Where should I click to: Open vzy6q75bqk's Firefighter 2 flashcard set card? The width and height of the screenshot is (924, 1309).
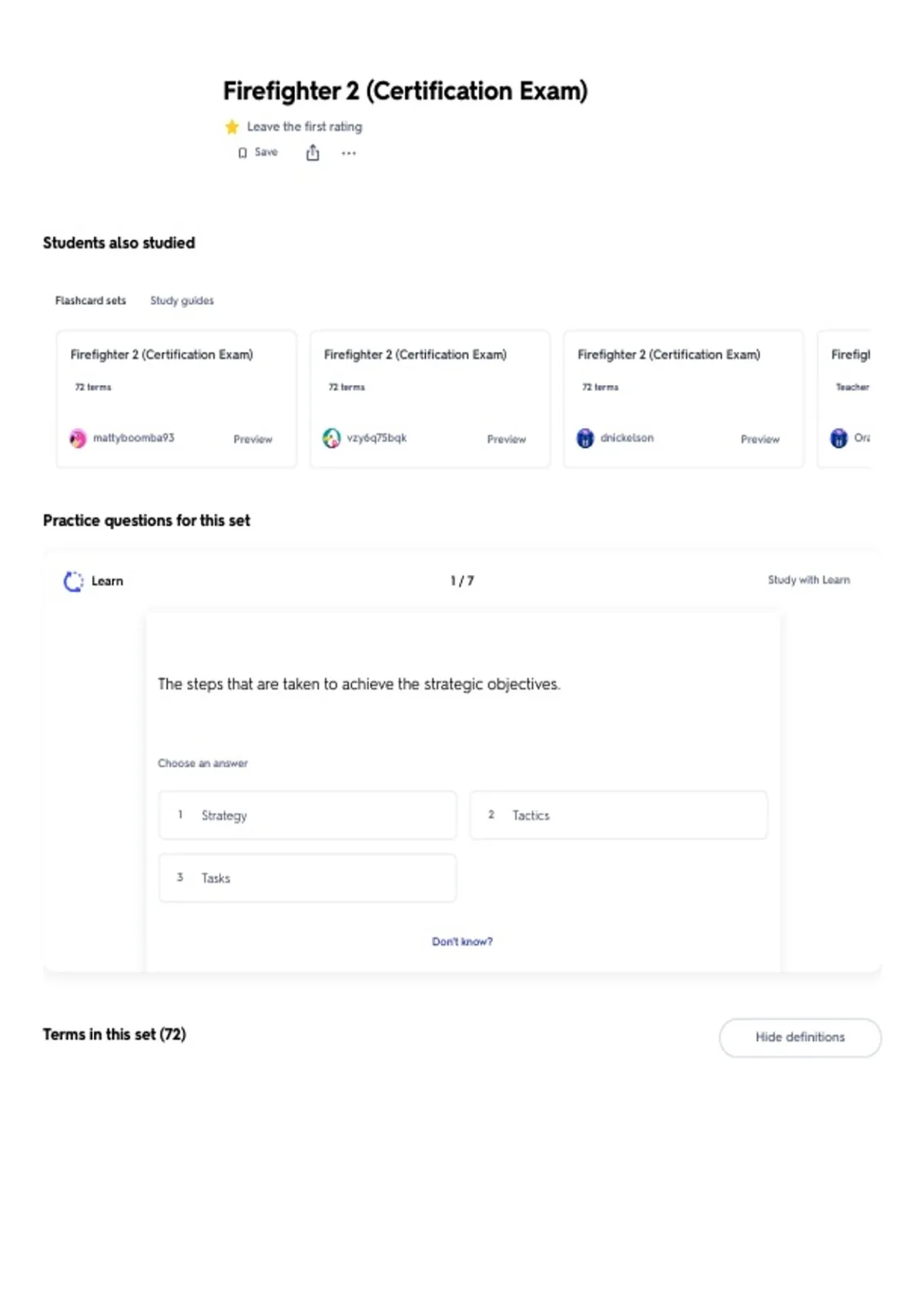point(430,399)
